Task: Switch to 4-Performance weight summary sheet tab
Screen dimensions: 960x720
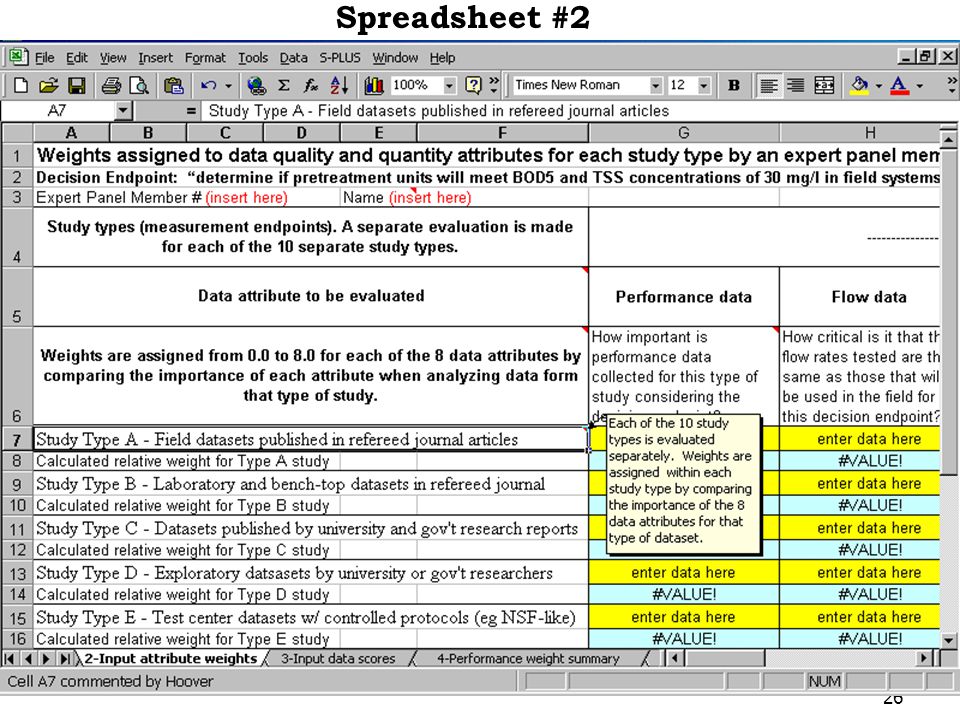Action: coord(528,659)
